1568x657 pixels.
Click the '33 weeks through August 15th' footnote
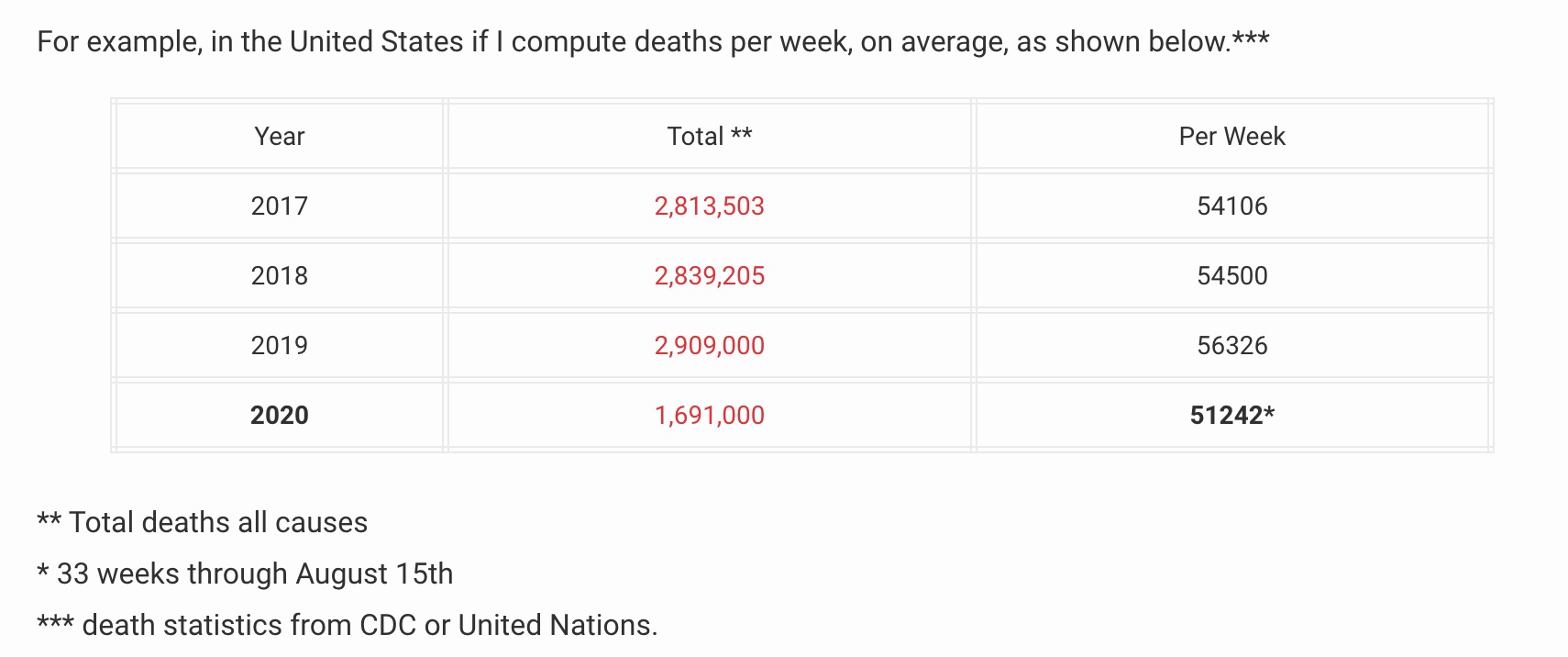(x=255, y=573)
